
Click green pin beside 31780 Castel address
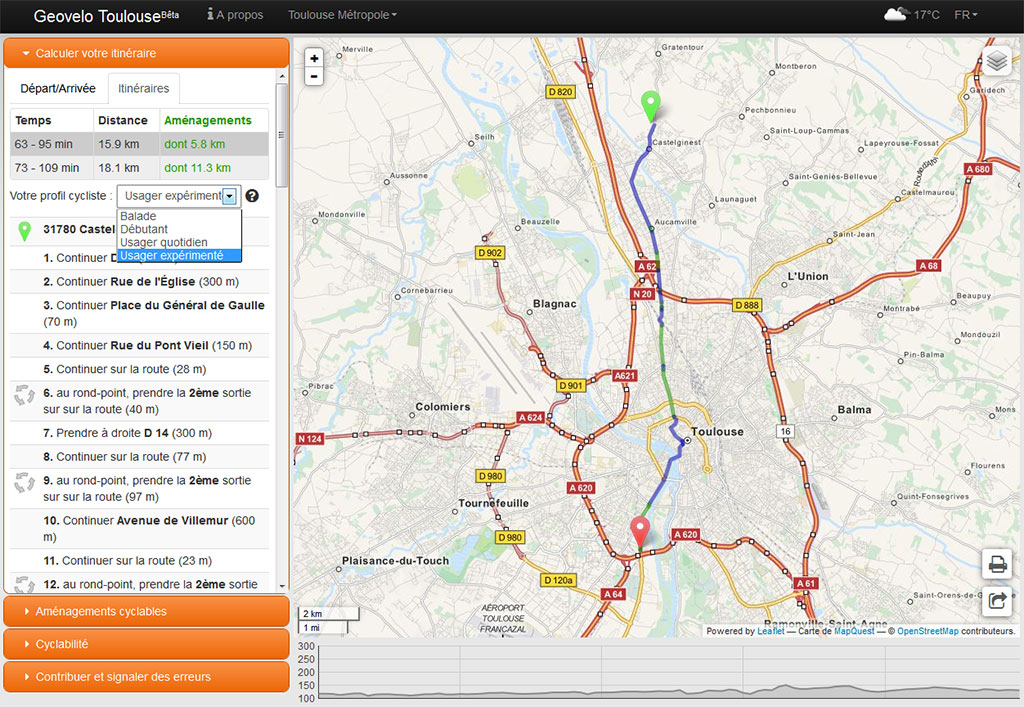(x=25, y=230)
